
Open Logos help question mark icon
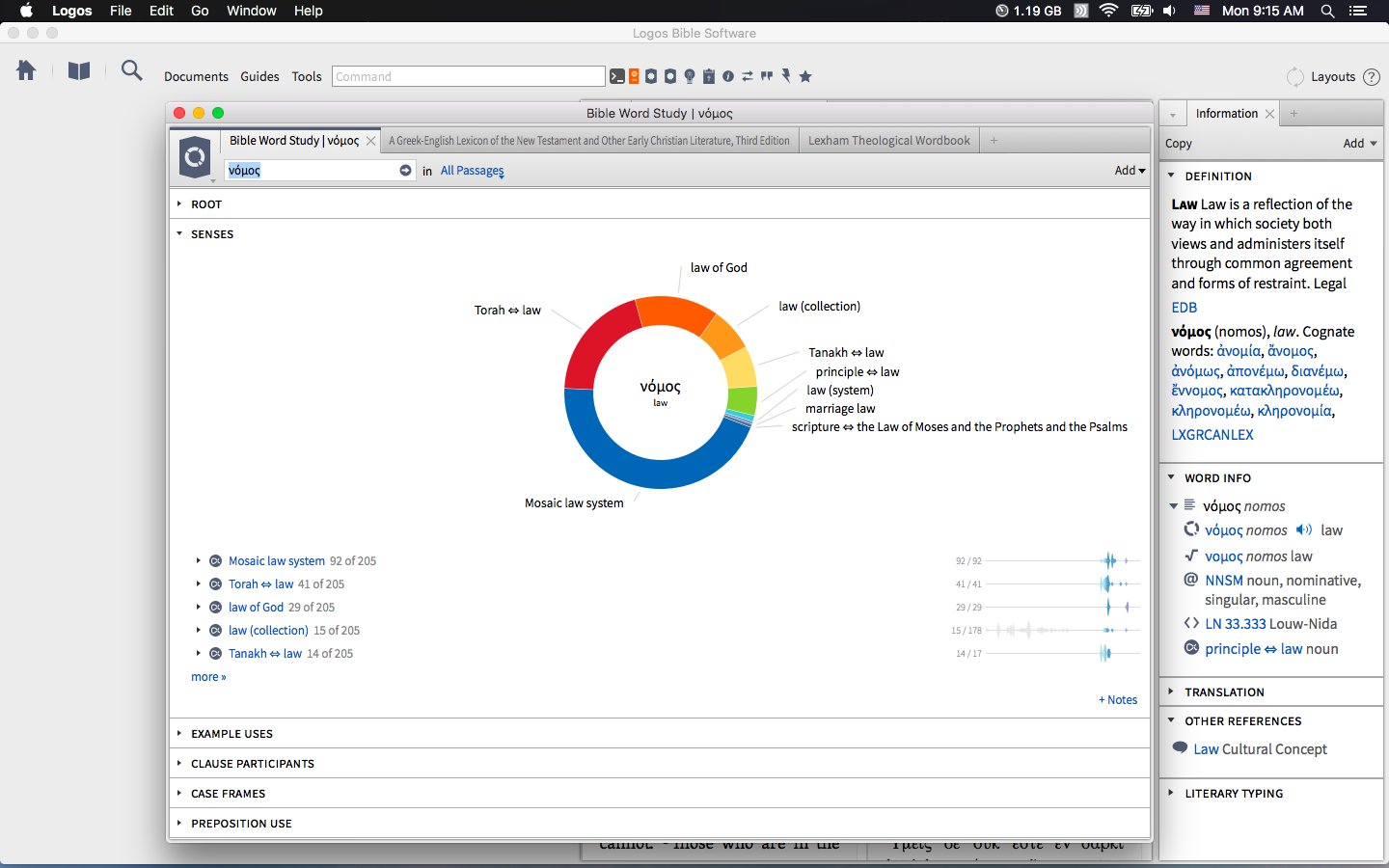1372,77
